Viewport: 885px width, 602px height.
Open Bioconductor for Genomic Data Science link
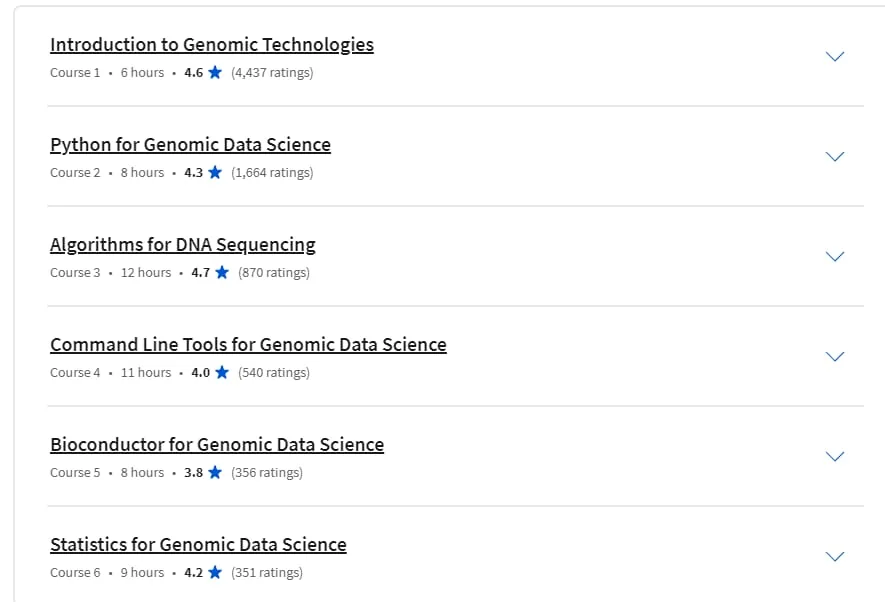(x=217, y=444)
